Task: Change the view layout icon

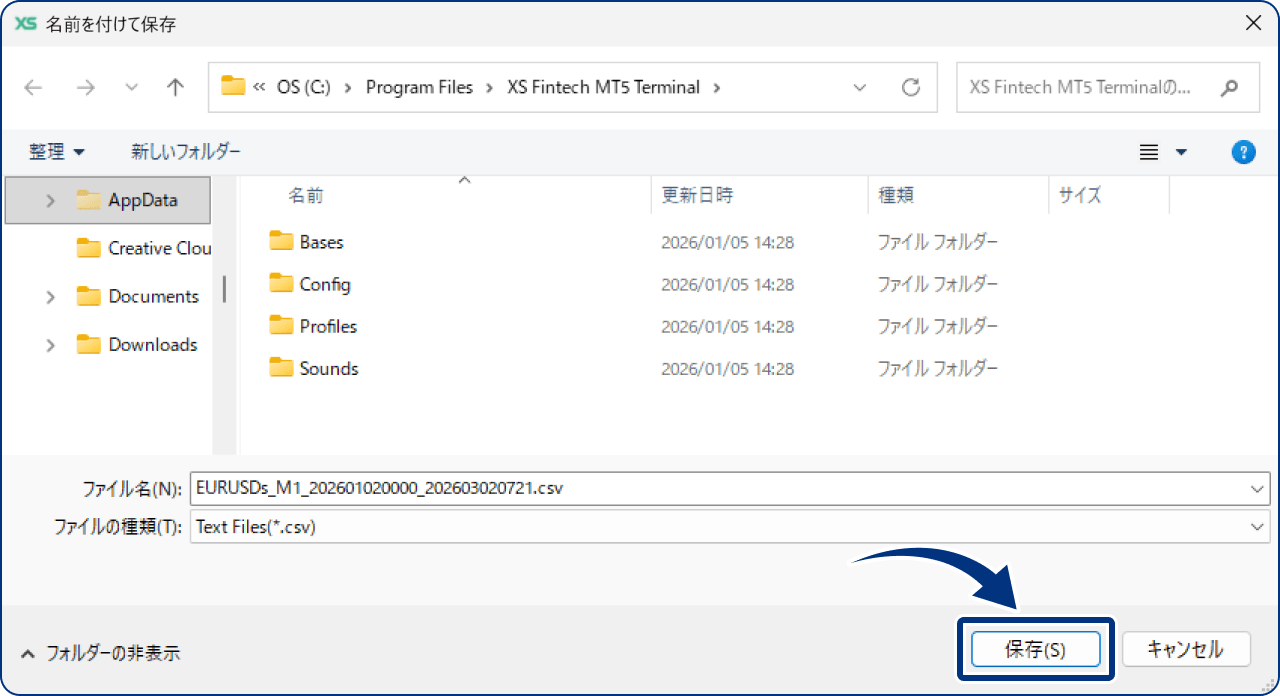Action: click(x=1149, y=152)
